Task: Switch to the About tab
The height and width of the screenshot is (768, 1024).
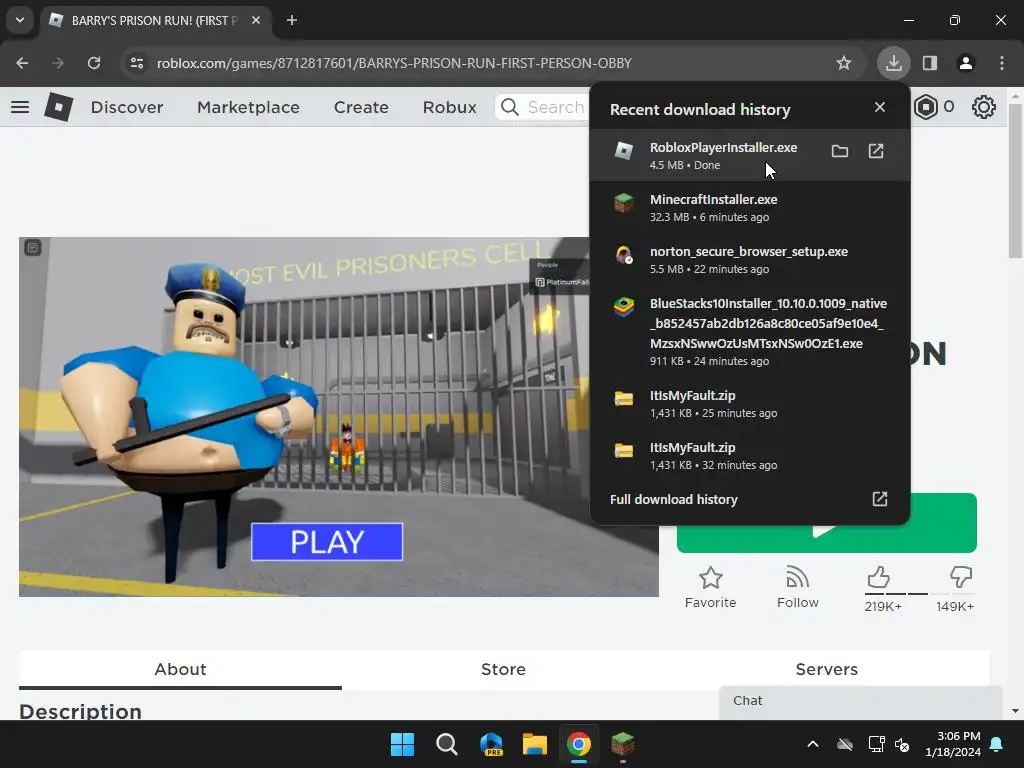Action: click(180, 669)
